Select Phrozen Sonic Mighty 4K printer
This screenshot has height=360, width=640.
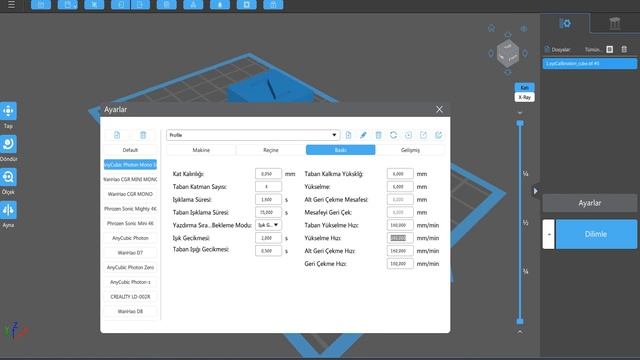click(130, 209)
